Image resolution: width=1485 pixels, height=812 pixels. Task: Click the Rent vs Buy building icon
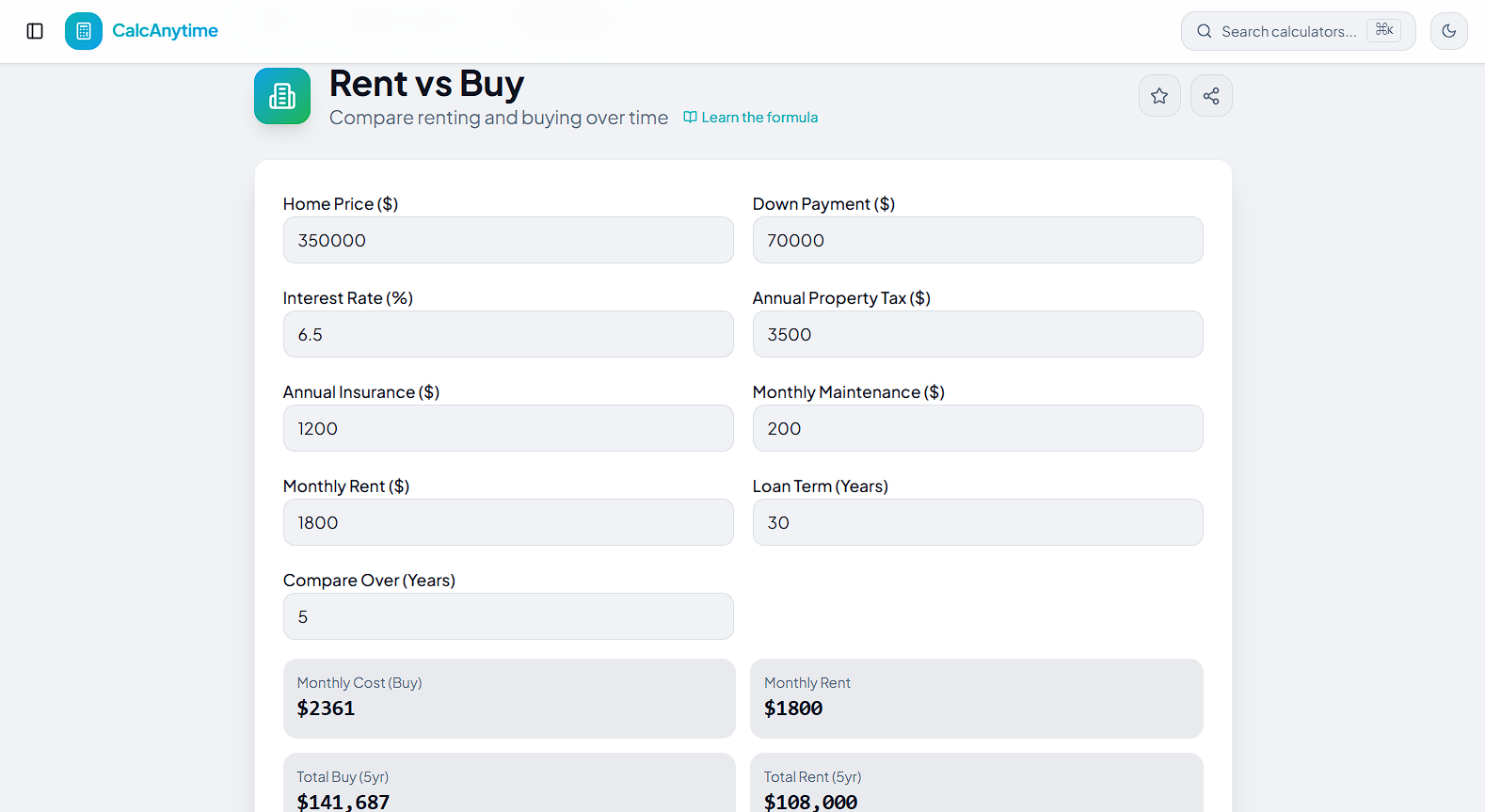click(x=282, y=96)
